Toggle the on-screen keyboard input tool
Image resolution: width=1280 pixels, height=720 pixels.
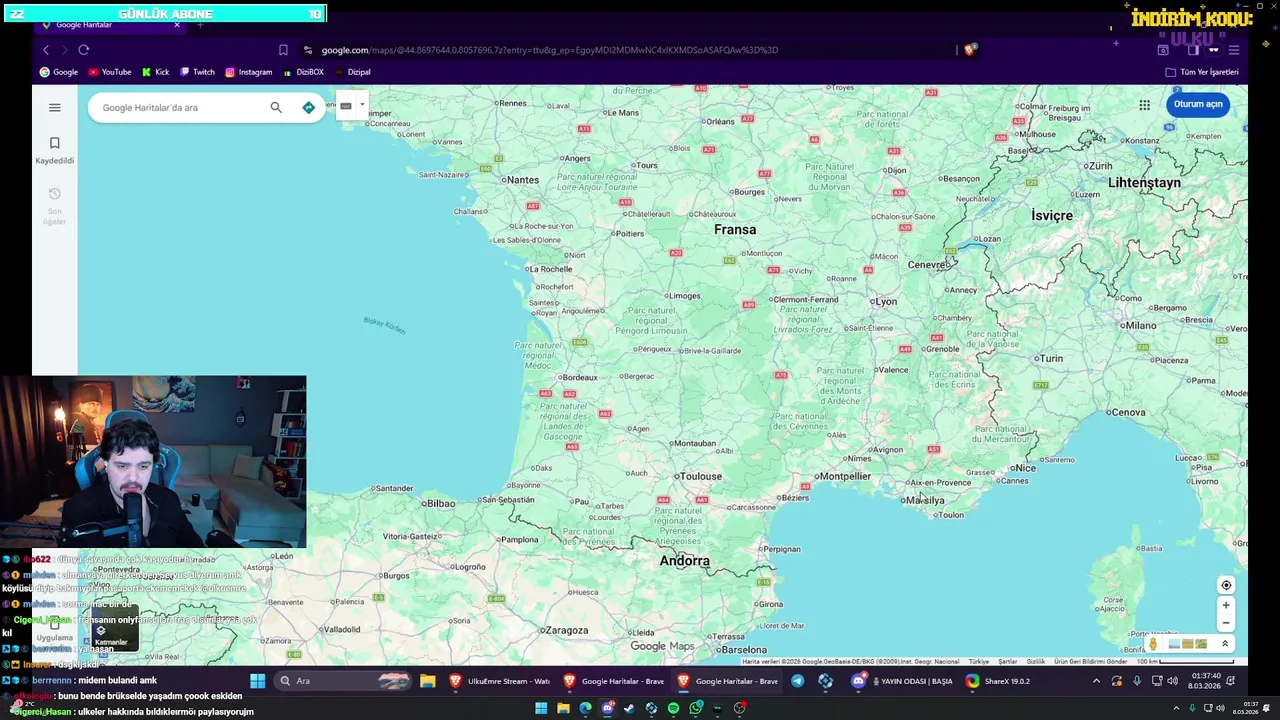(346, 105)
